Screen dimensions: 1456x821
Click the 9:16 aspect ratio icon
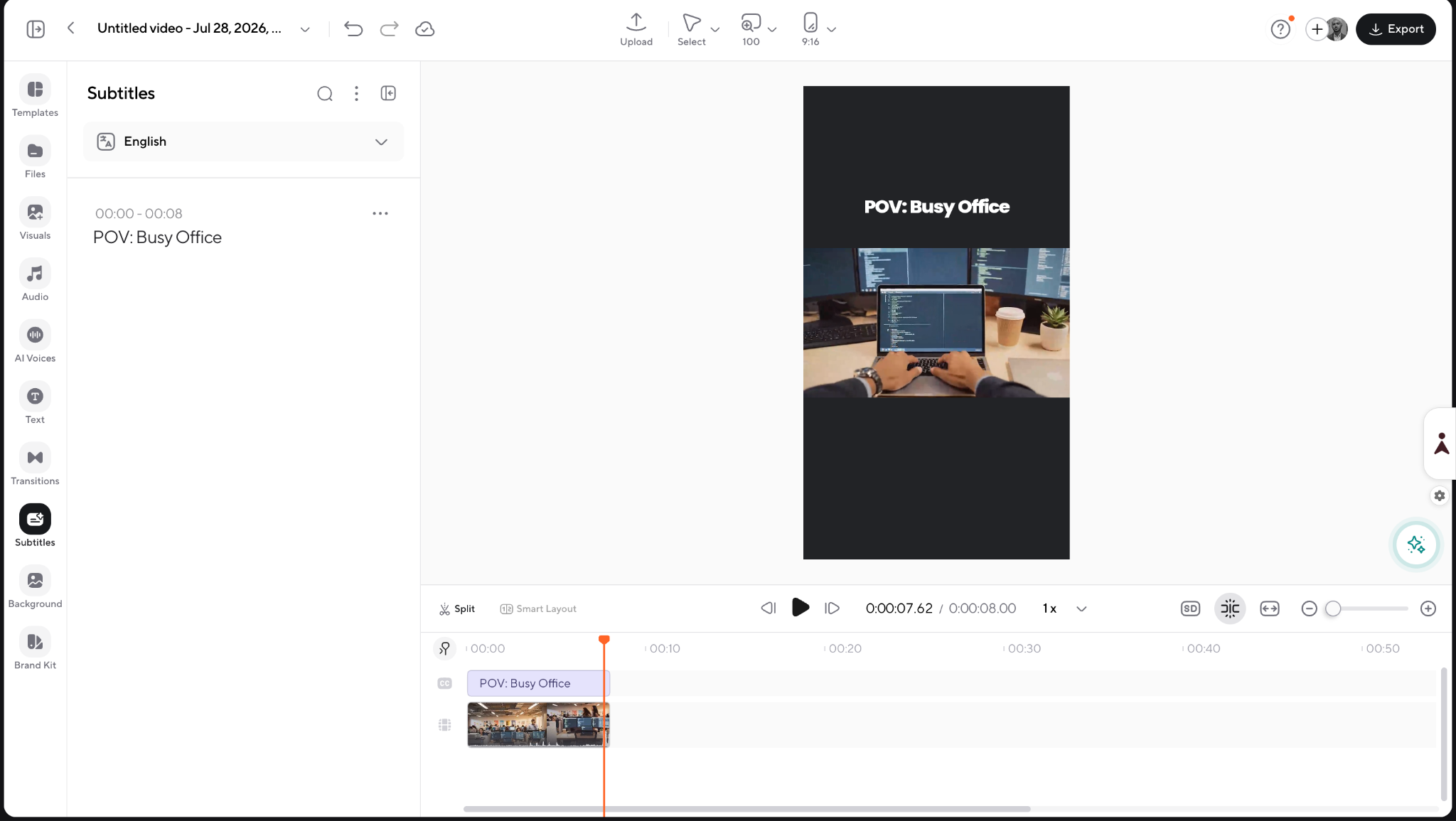tap(810, 29)
